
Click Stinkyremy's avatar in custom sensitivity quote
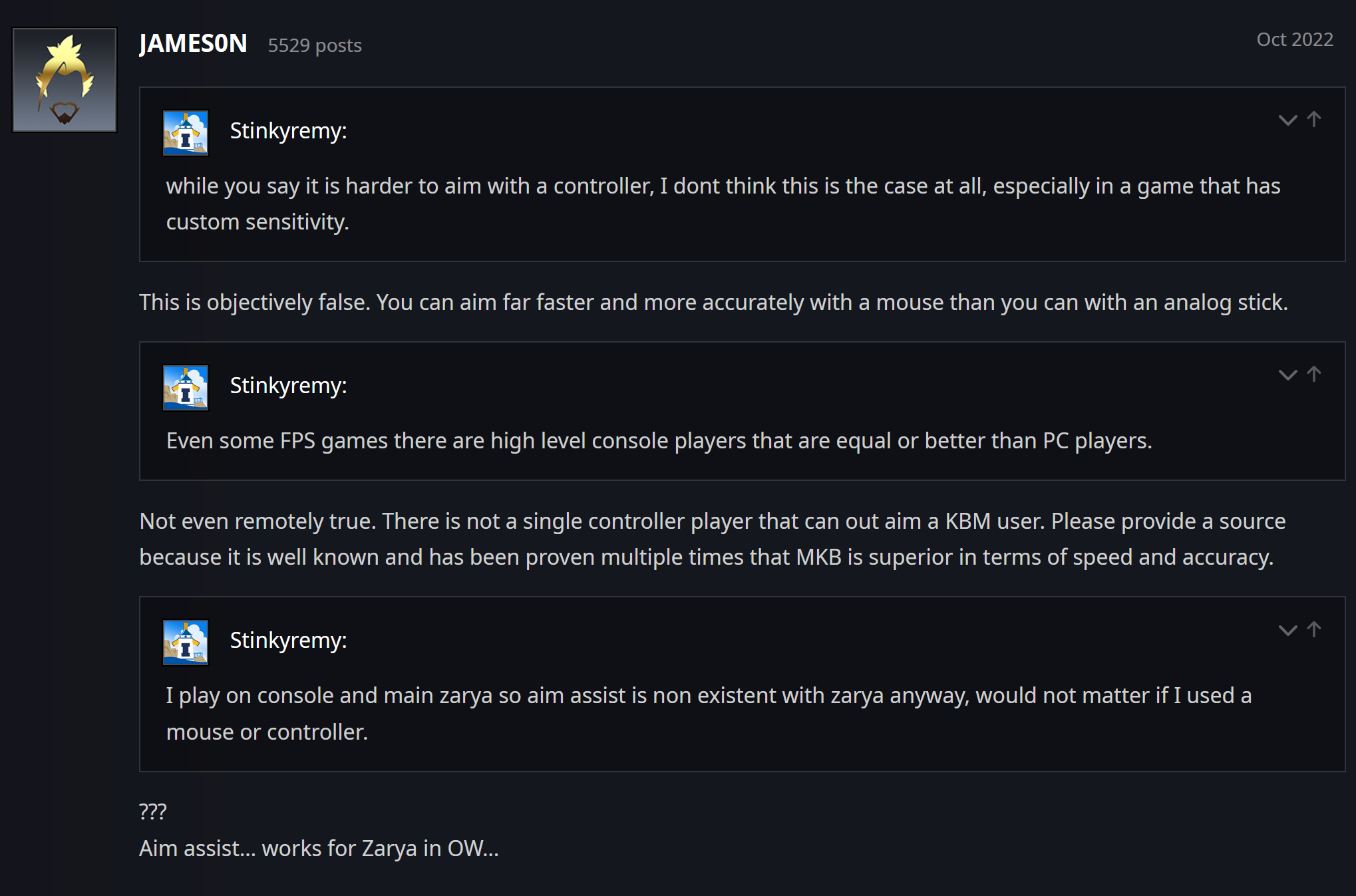186,133
